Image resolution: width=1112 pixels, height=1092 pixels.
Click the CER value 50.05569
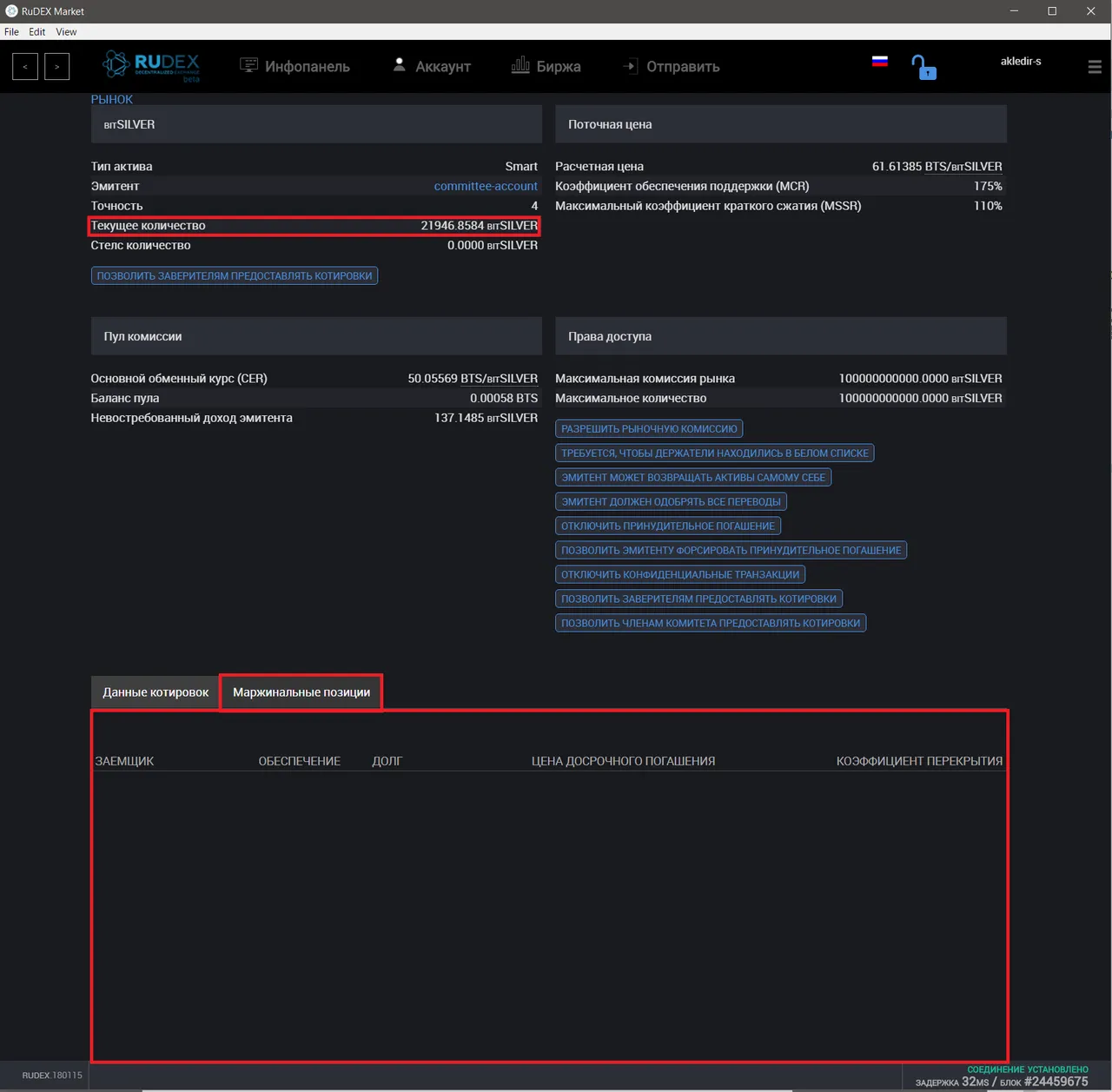pyautogui.click(x=473, y=379)
